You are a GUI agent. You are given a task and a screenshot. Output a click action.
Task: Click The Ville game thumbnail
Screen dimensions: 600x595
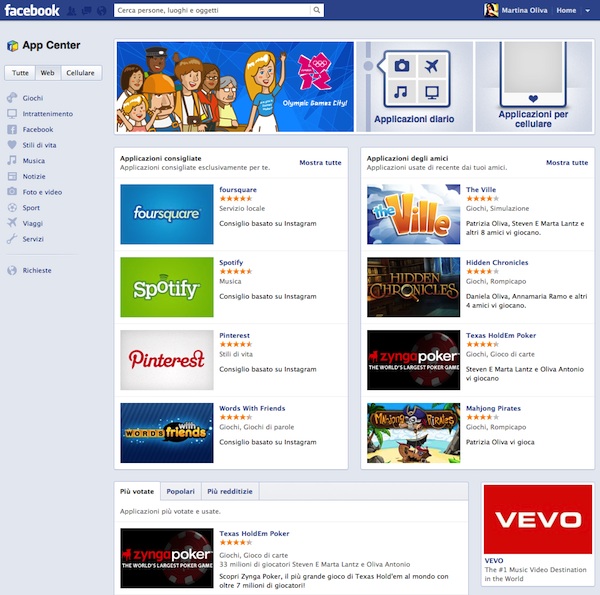point(414,214)
